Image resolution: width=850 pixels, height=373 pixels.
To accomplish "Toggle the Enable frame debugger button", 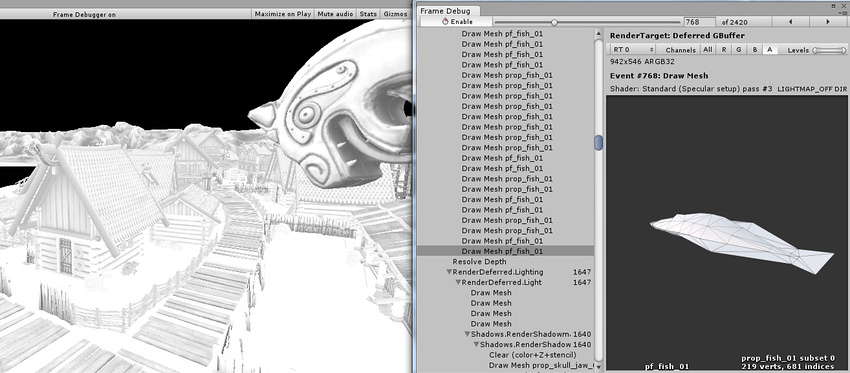I will (x=457, y=22).
